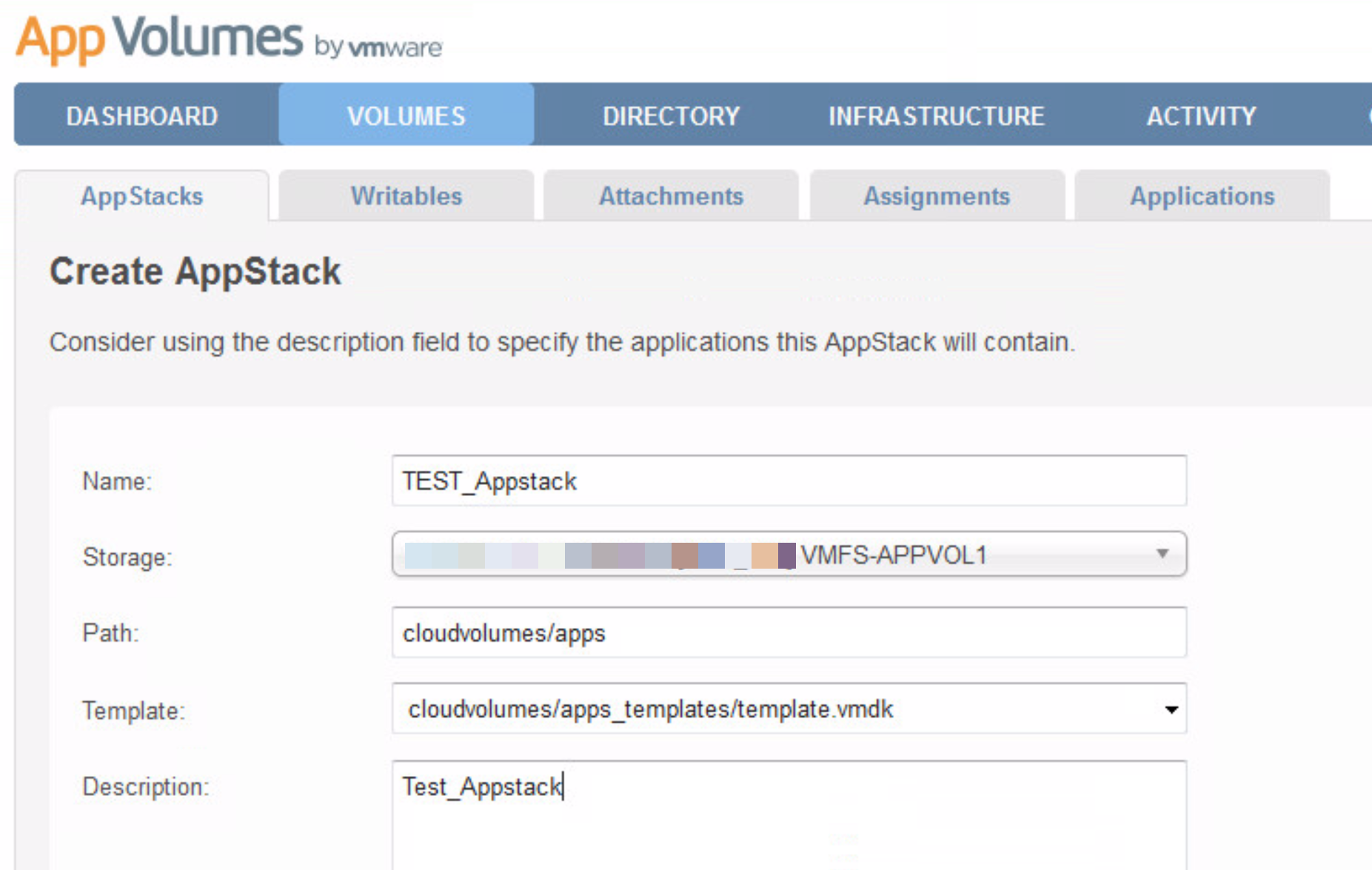1372x870 pixels.
Task: Open the Attachments tab
Action: 671,195
